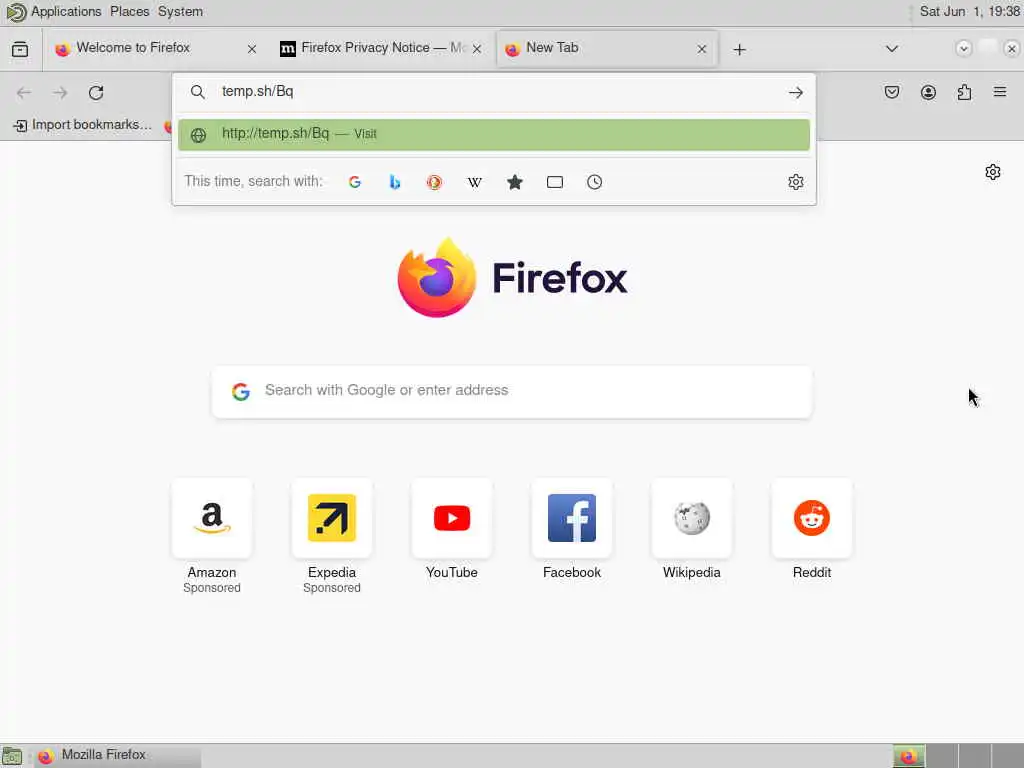The width and height of the screenshot is (1024, 768).
Task: Minimize window using the down-arrow button
Action: point(963,48)
